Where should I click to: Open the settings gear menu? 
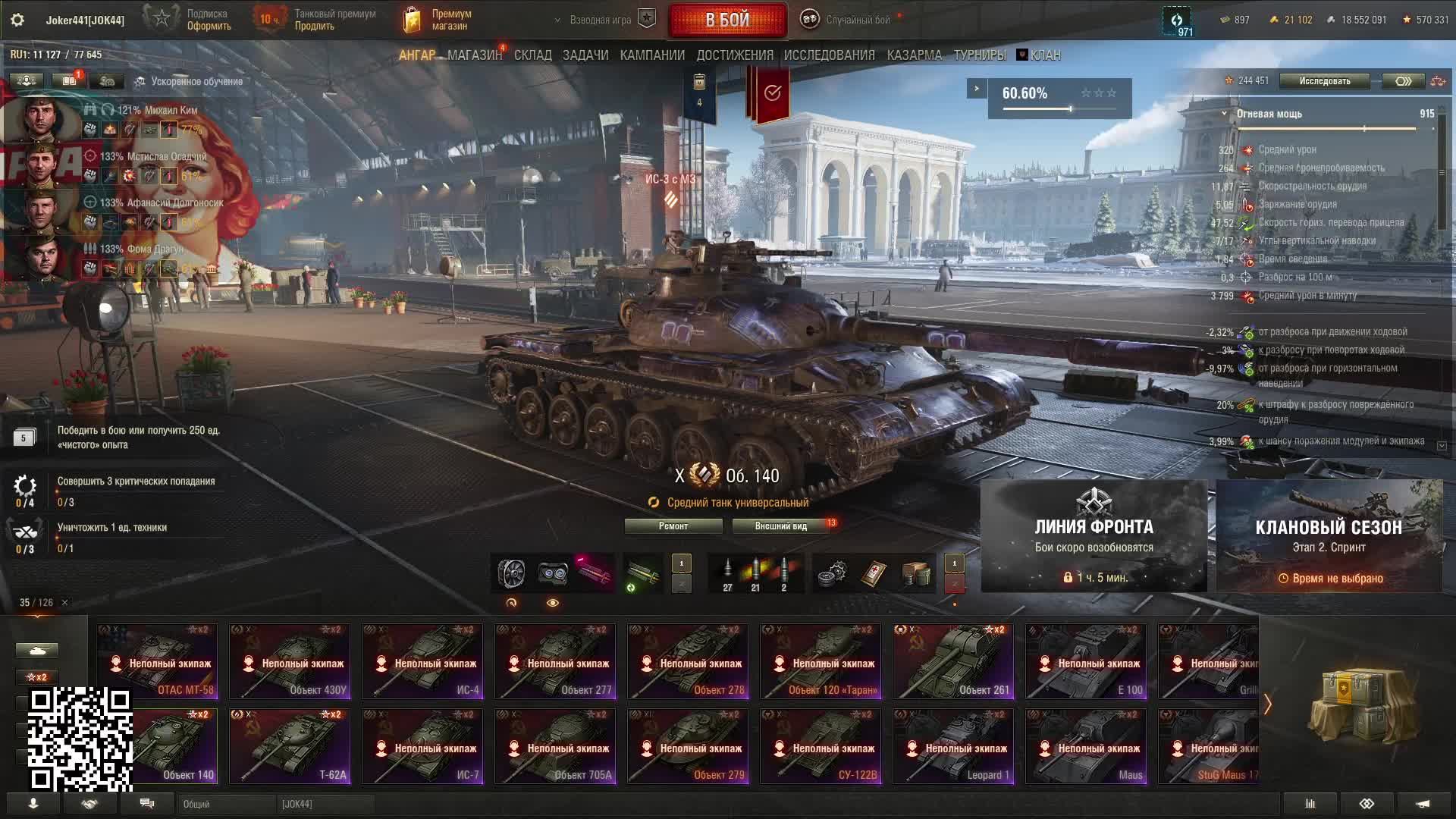[x=17, y=20]
